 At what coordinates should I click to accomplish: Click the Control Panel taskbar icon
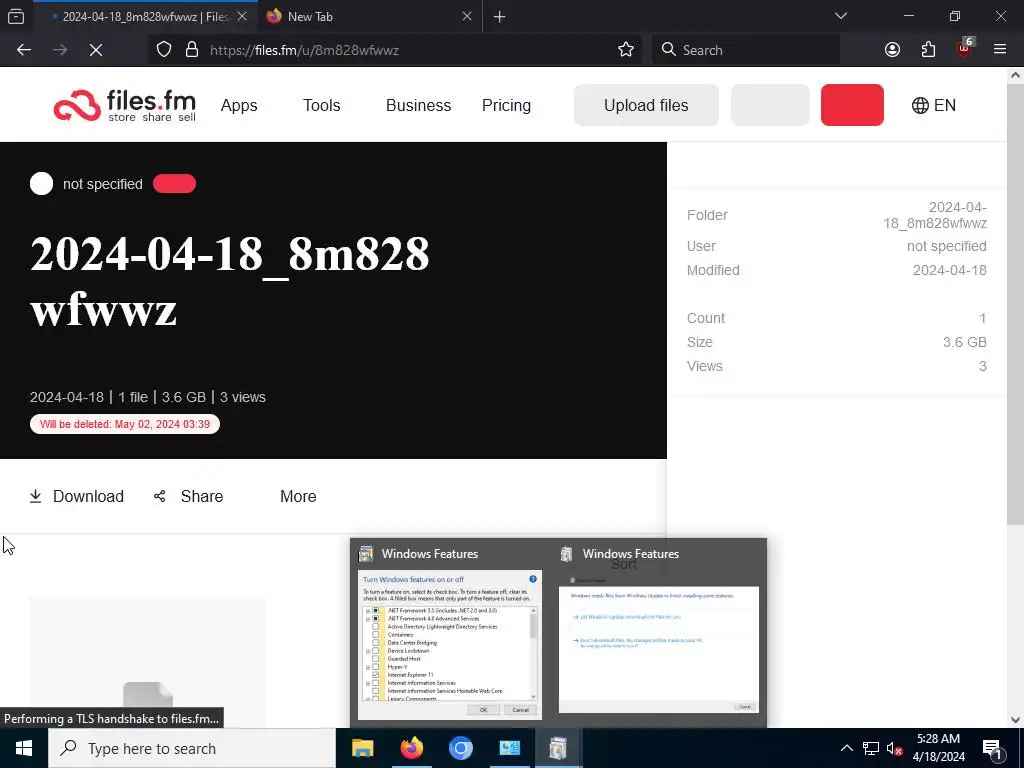click(x=509, y=748)
